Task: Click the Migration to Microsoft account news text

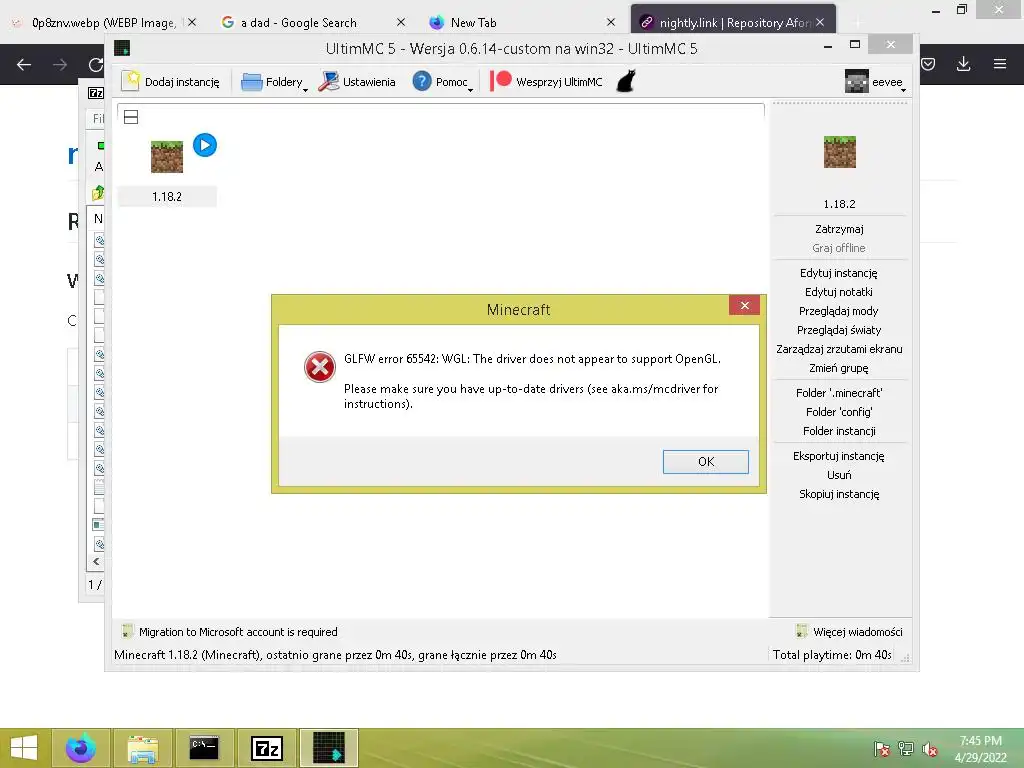Action: (238, 632)
